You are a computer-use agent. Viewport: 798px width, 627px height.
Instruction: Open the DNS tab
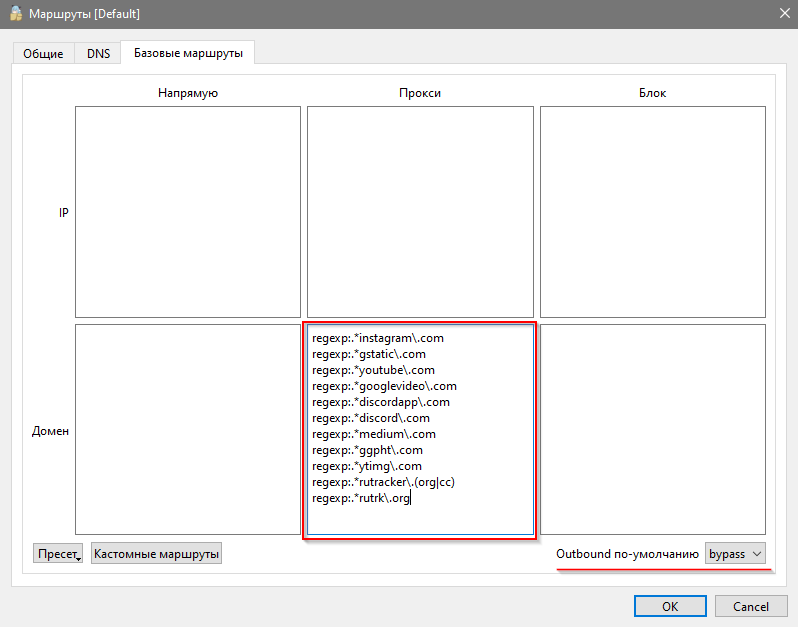point(99,53)
